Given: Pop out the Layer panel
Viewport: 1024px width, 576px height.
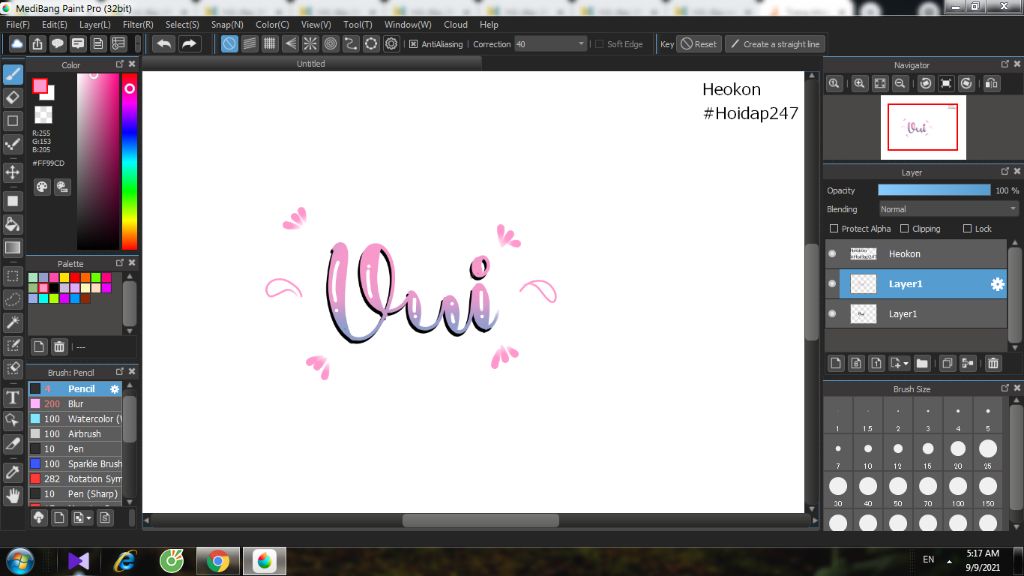Looking at the screenshot, I should 1004,171.
